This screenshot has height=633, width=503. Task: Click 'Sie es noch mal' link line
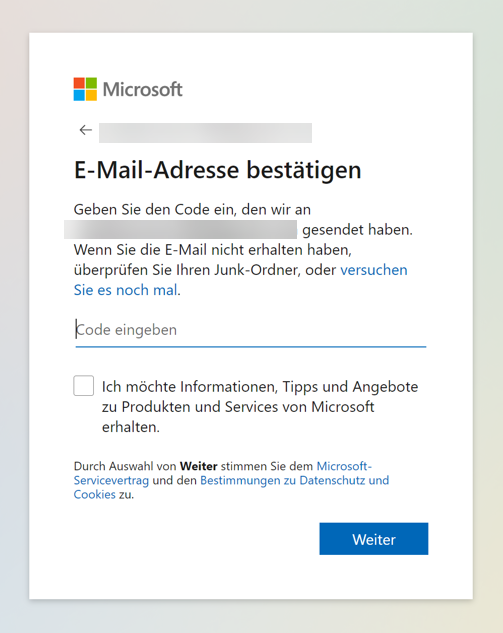126,290
